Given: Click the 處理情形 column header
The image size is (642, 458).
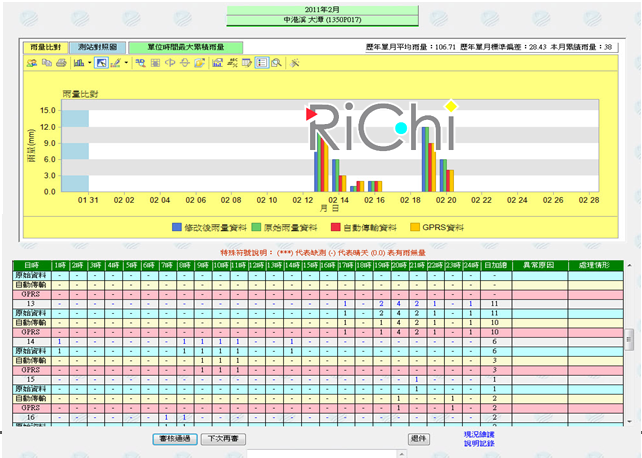Looking at the screenshot, I should pos(595,266).
